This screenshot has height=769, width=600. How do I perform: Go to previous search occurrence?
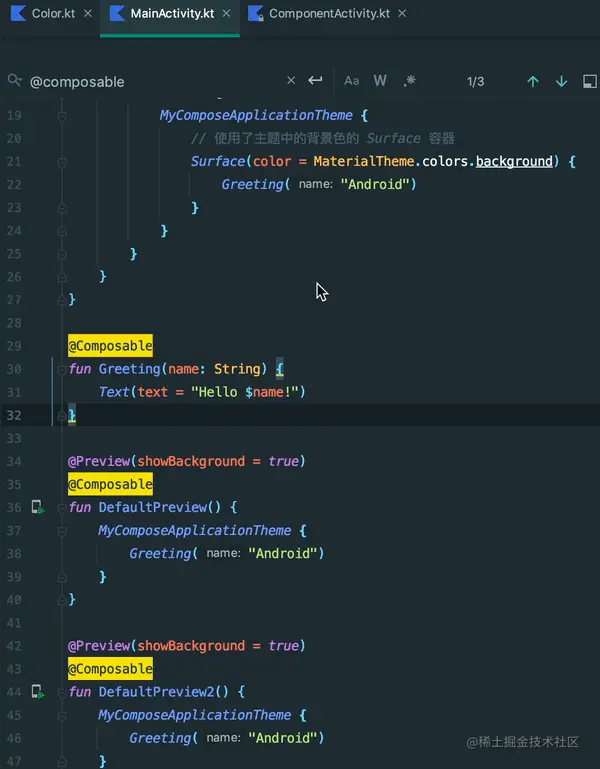(x=533, y=81)
